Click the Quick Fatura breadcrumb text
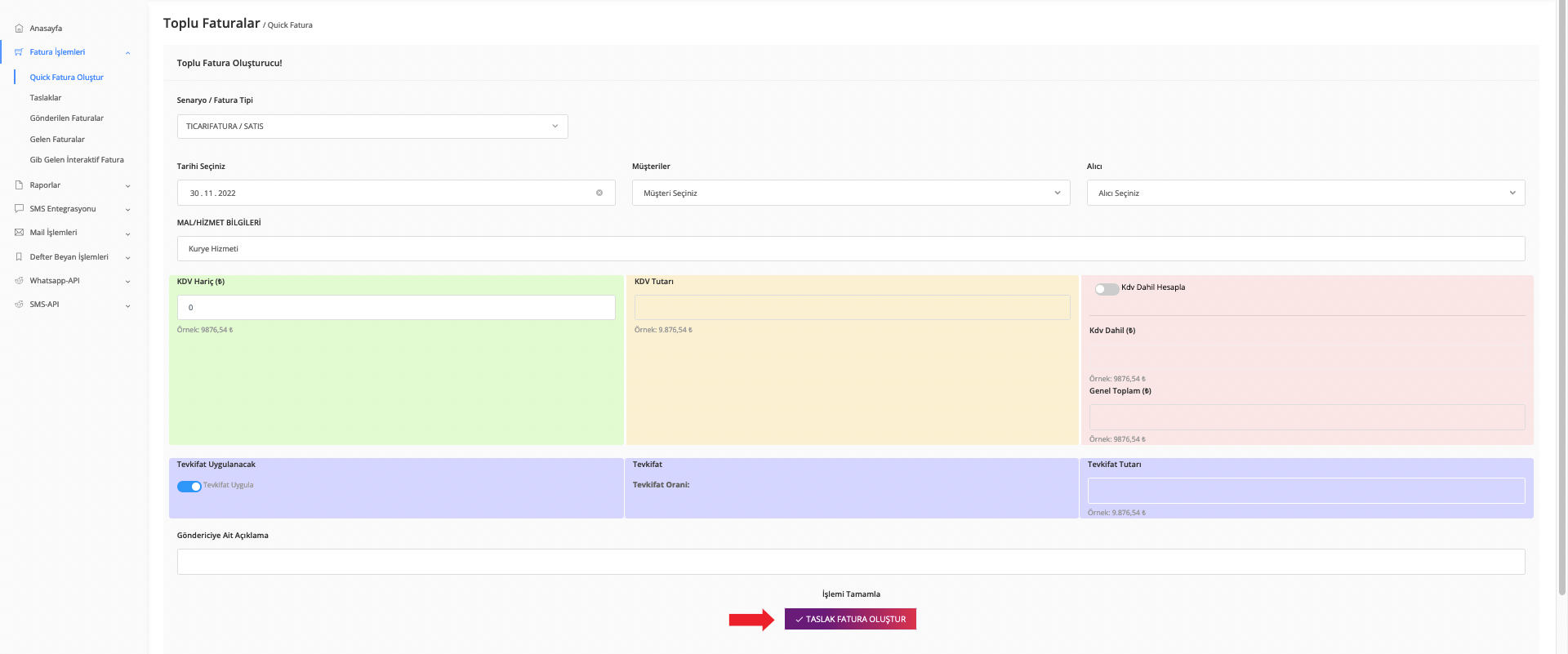The image size is (1568, 654). point(290,25)
